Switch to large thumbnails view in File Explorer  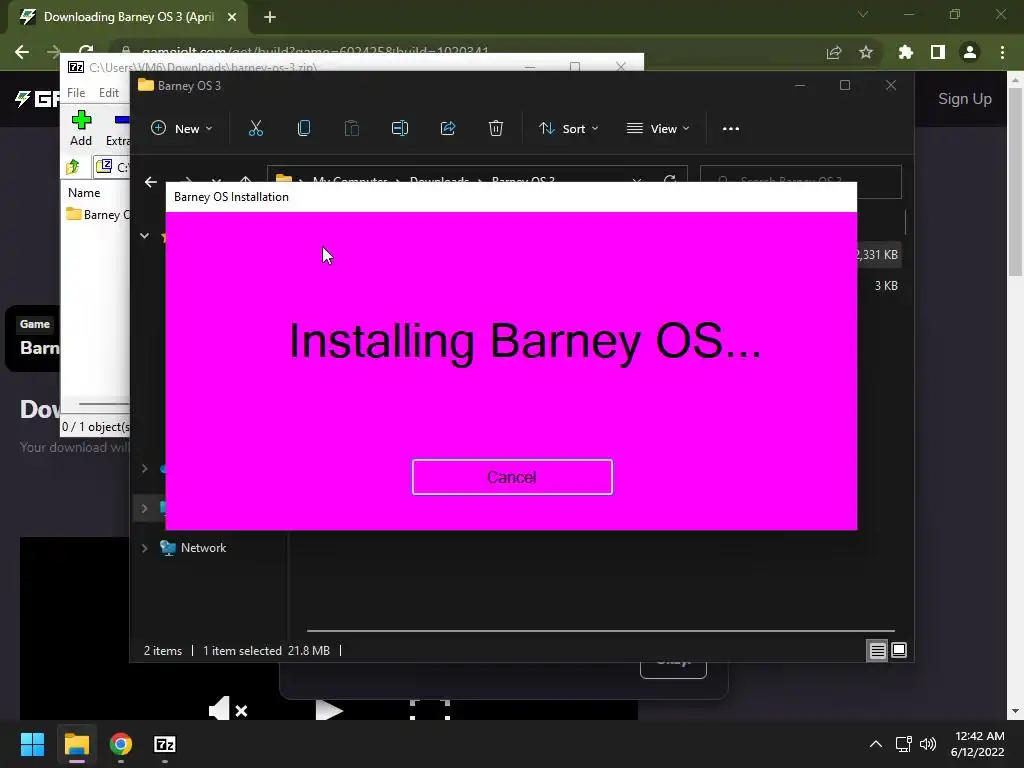point(899,650)
